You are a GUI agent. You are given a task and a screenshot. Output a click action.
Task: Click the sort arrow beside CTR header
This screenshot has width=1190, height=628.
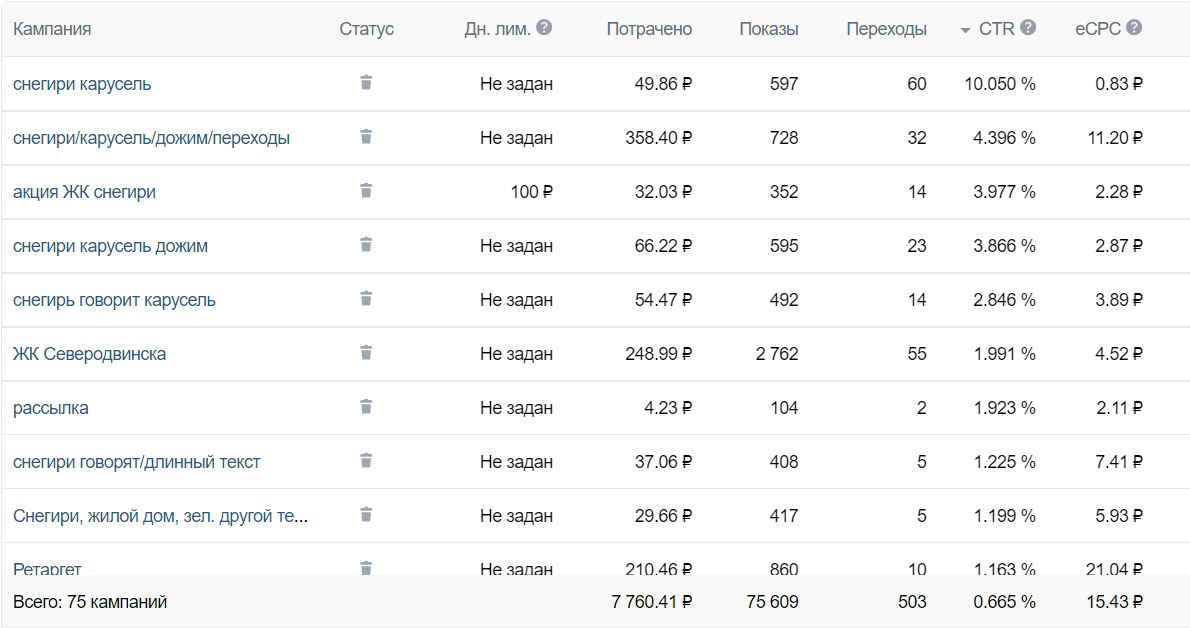(965, 30)
